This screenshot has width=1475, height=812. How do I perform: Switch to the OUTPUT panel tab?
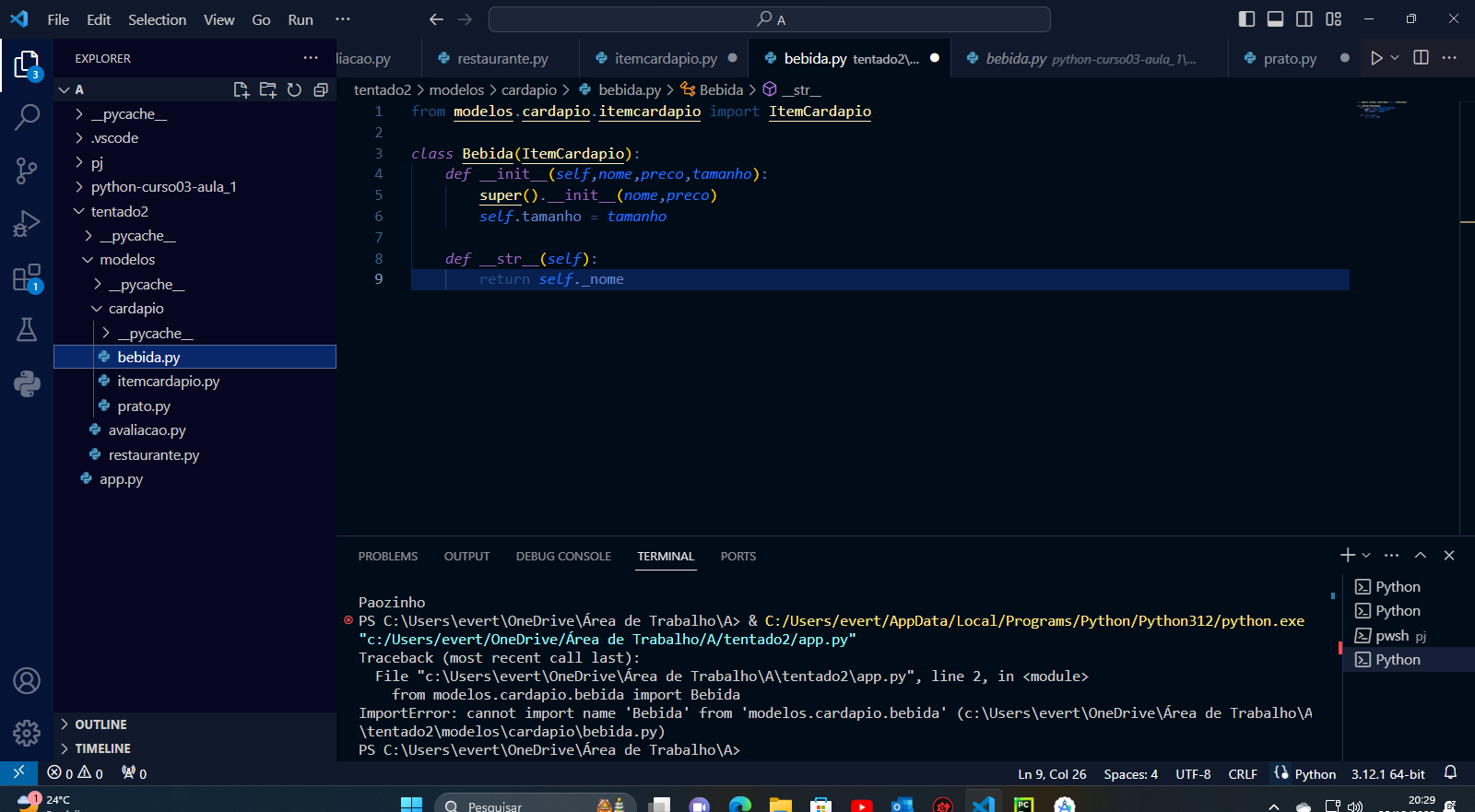tap(466, 556)
